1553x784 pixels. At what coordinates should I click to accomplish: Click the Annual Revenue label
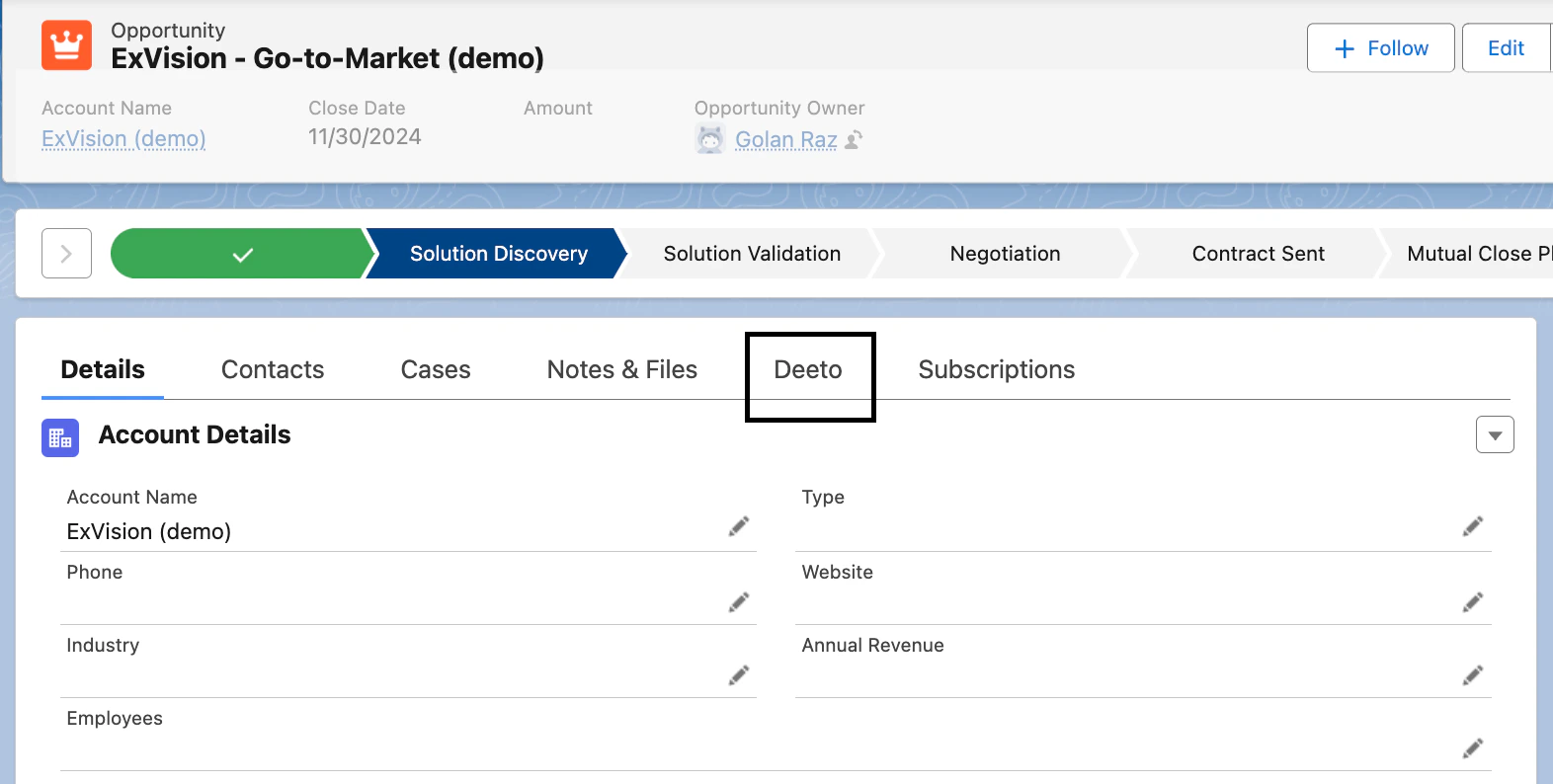click(873, 645)
